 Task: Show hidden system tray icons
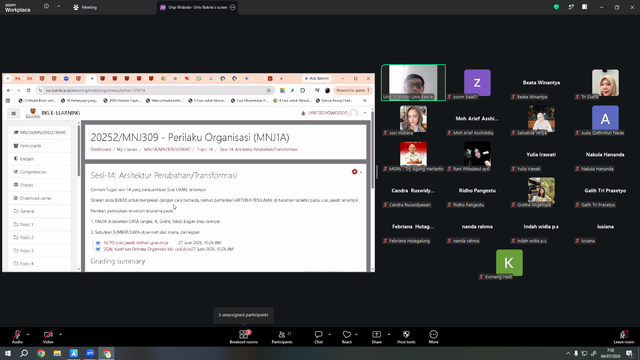568,353
